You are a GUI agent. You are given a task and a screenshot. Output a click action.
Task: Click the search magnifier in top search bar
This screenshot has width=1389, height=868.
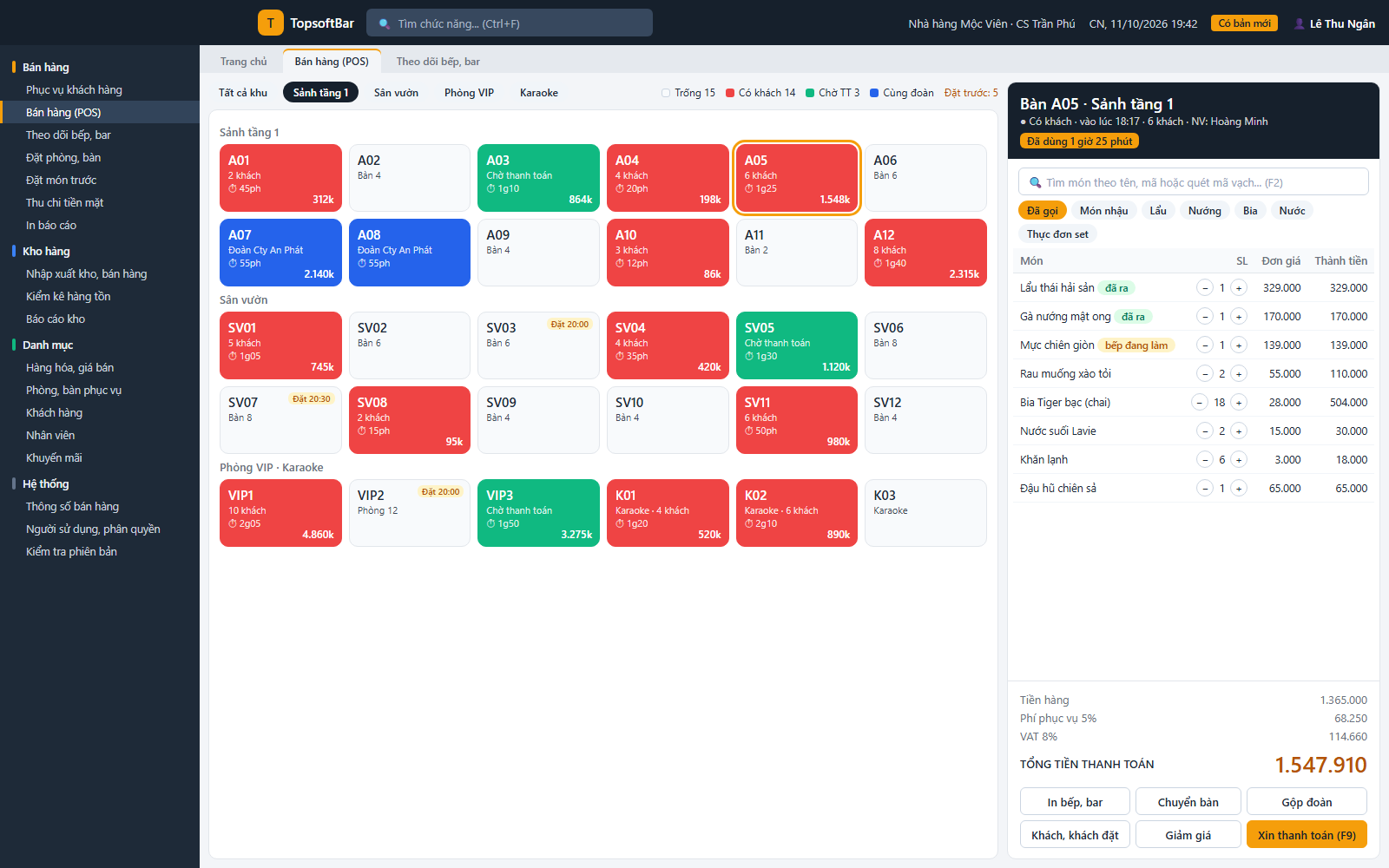tap(385, 23)
